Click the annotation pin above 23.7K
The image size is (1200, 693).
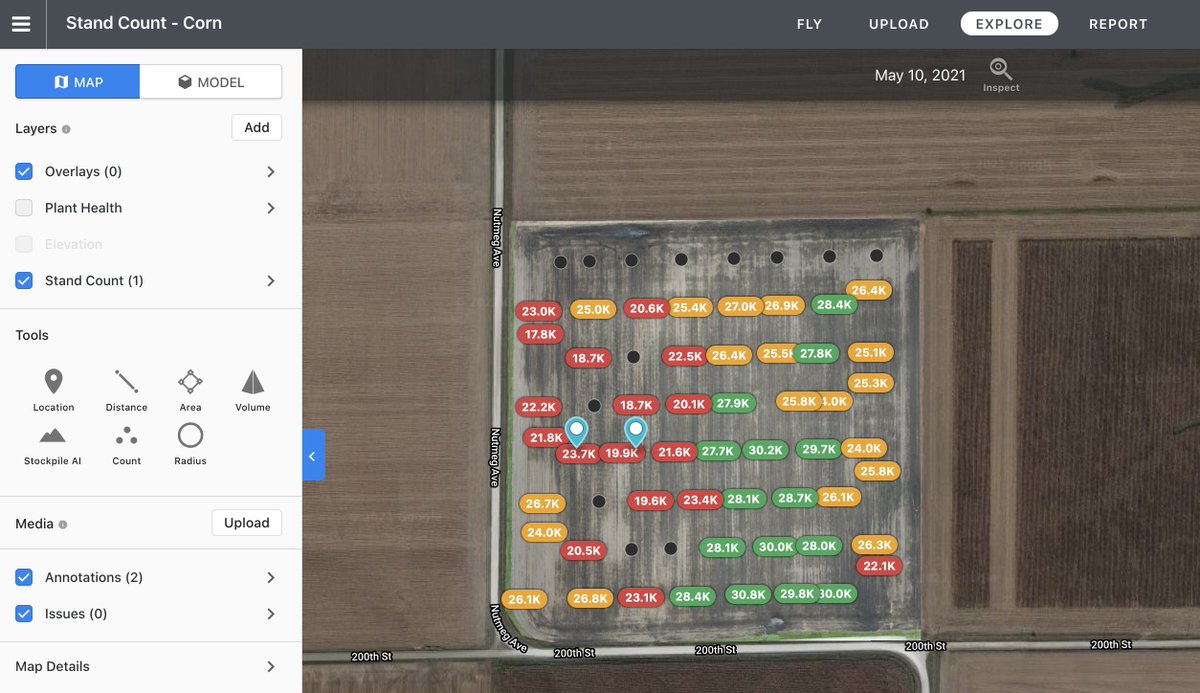coord(576,432)
